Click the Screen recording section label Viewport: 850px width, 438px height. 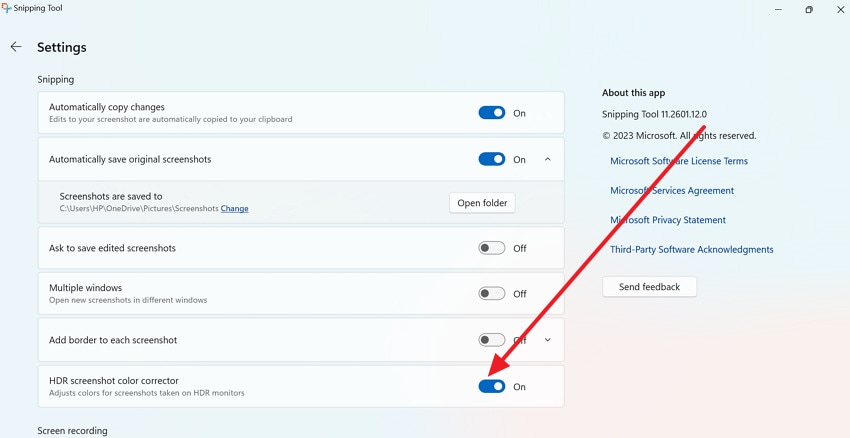pyautogui.click(x=72, y=431)
